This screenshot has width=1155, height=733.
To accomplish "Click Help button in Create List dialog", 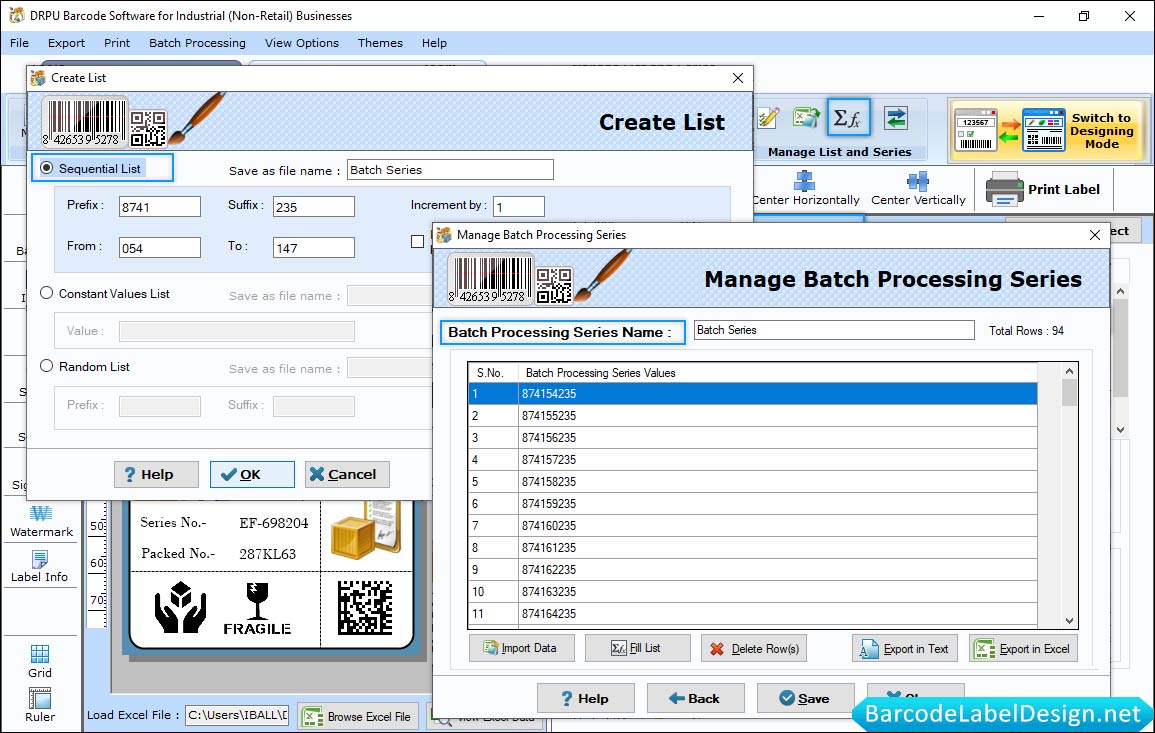I will pyautogui.click(x=156, y=474).
